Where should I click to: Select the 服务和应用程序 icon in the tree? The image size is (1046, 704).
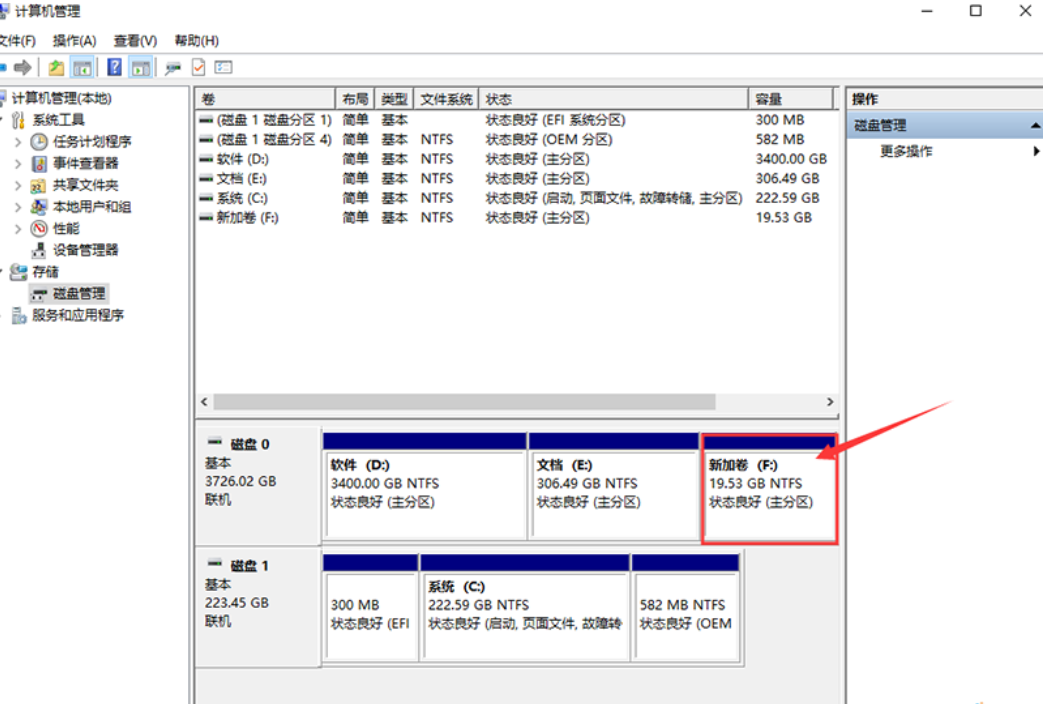(19, 316)
